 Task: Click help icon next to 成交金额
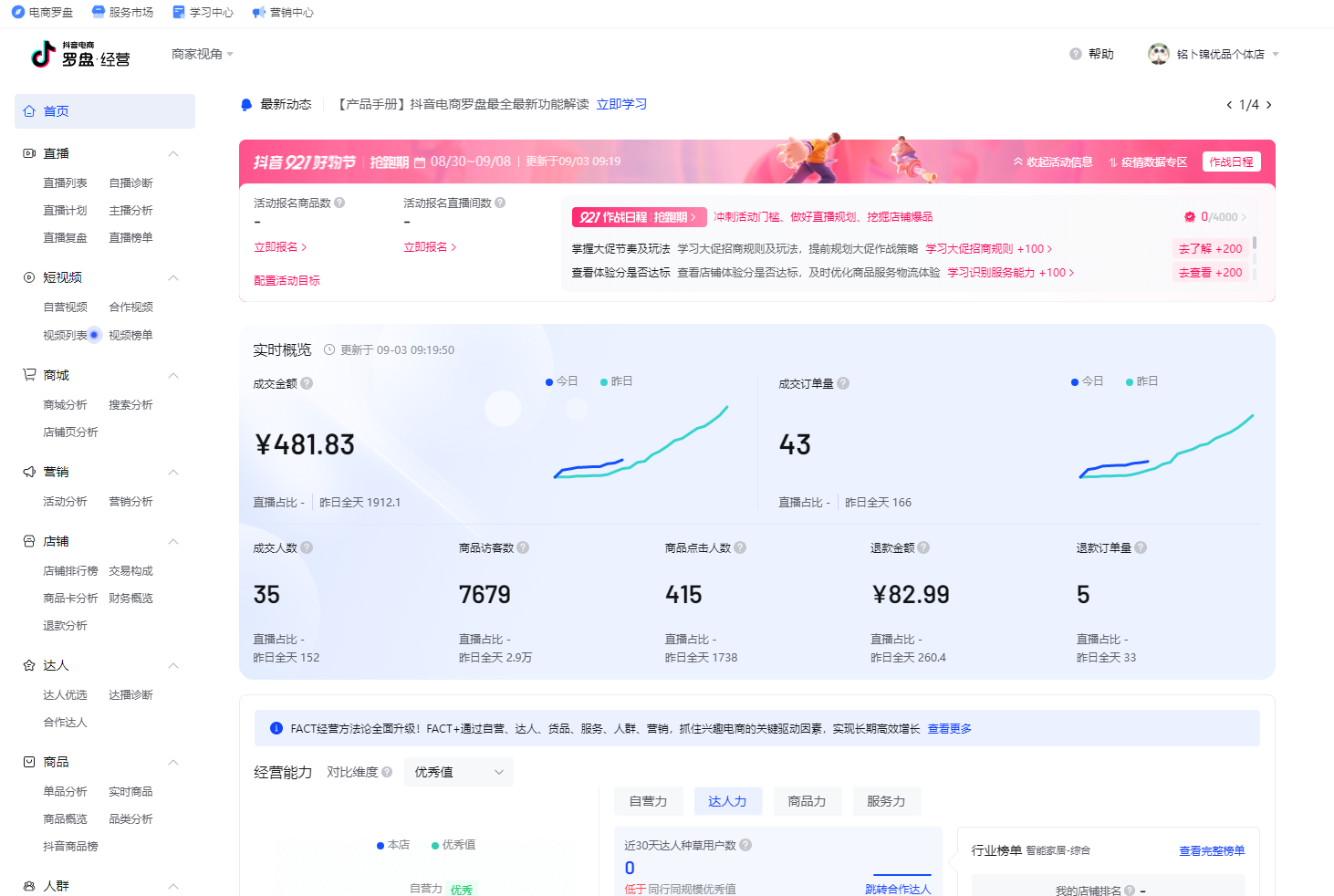[x=307, y=383]
